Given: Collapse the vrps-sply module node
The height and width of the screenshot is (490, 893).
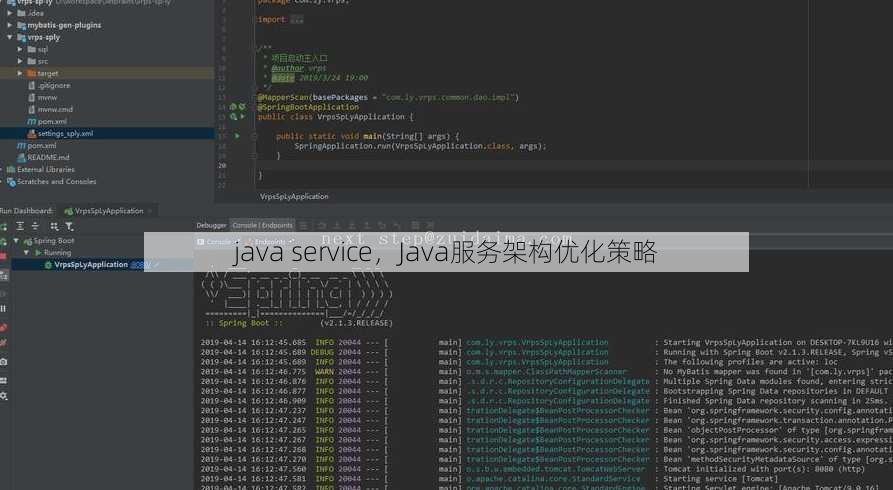Looking at the screenshot, I should [x=10, y=37].
